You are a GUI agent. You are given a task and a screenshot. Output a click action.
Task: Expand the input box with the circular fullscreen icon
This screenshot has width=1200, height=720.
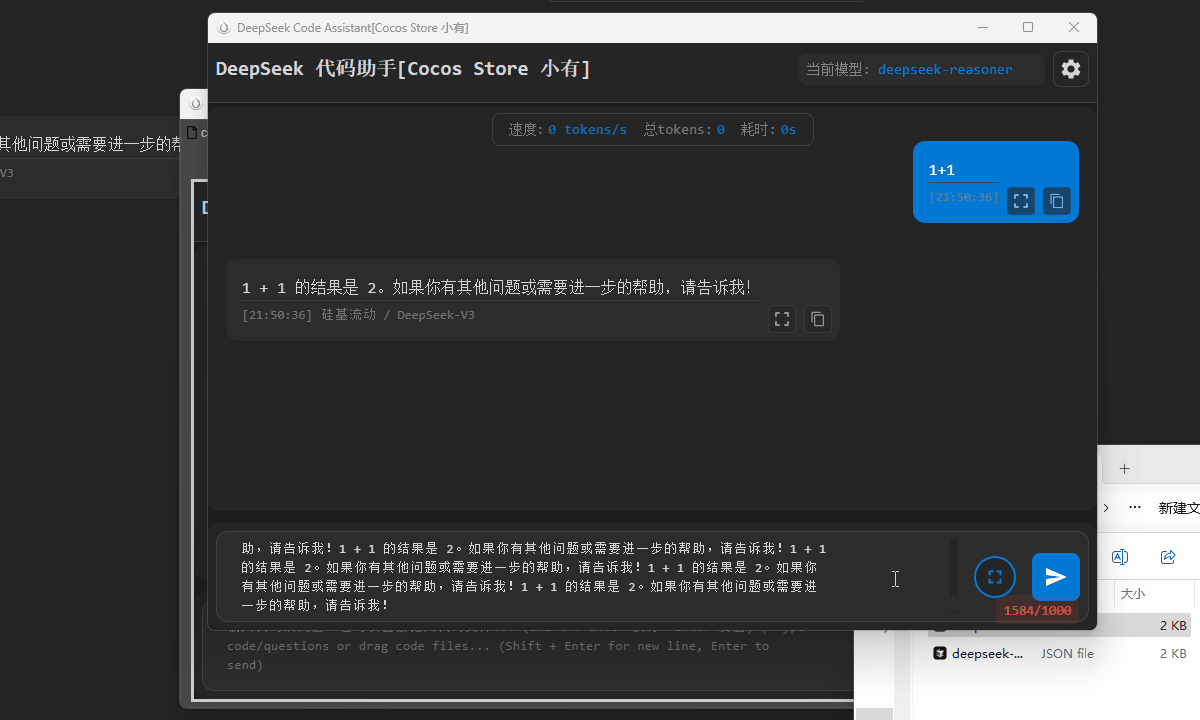click(x=995, y=577)
